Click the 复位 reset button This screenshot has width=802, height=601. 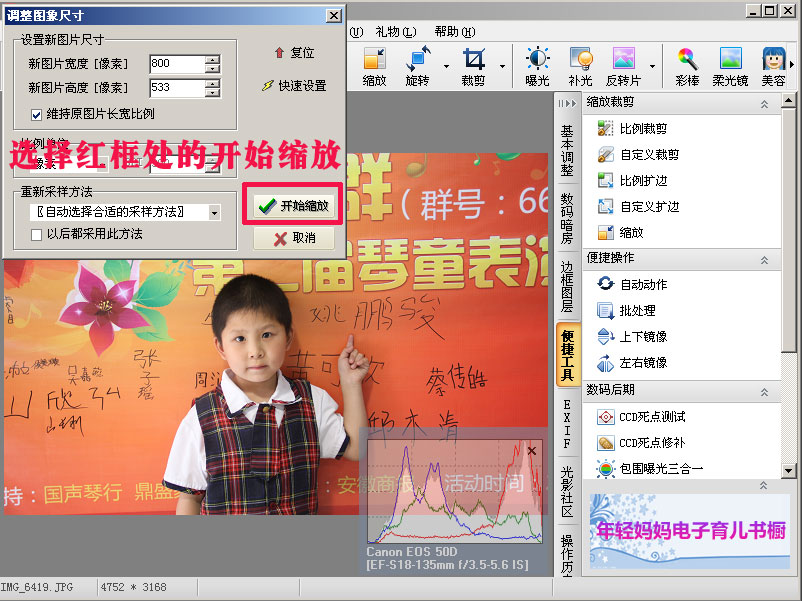(294, 53)
